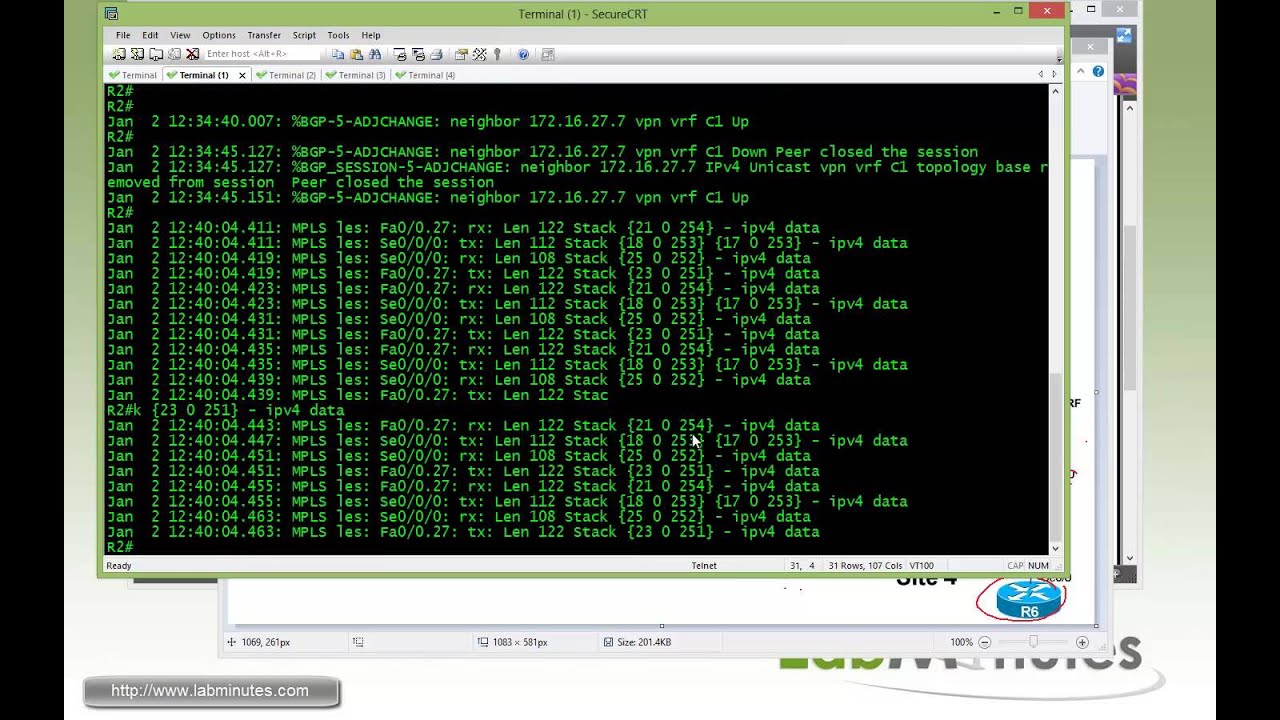This screenshot has height=720, width=1280.
Task: Open the Script menu
Action: pos(304,35)
